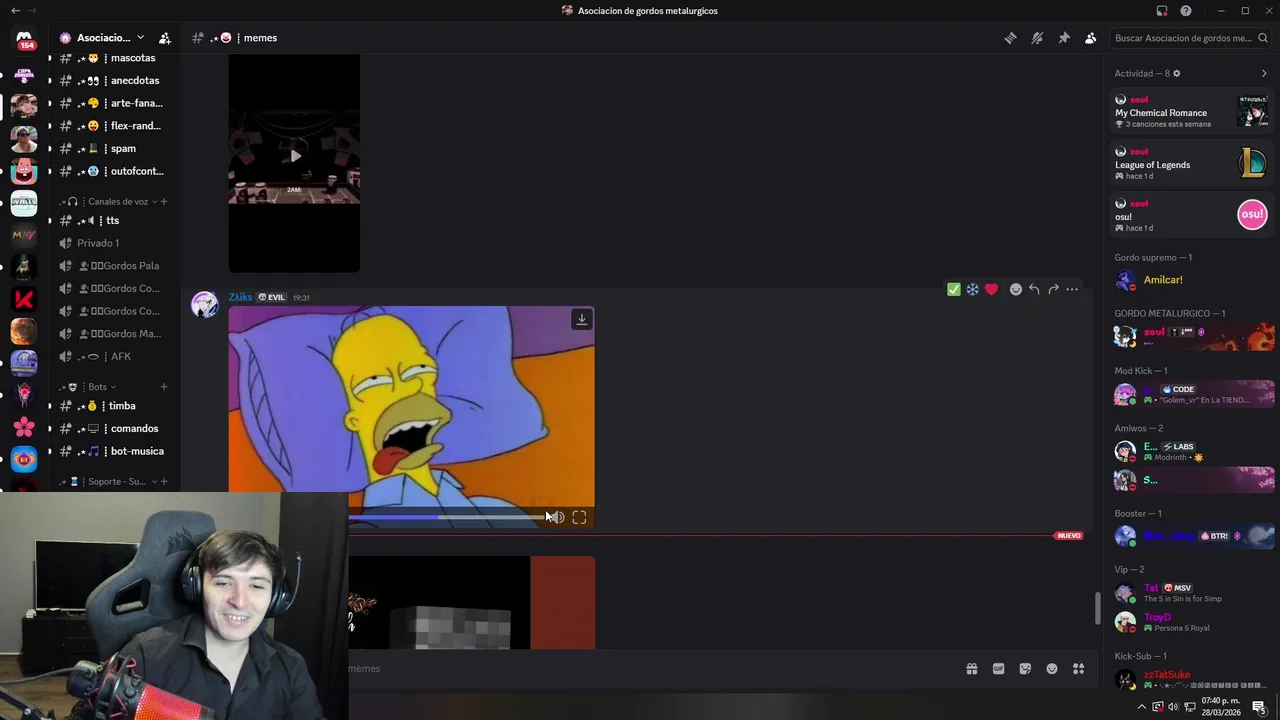Show hidden system tray icons
The height and width of the screenshot is (720, 1280).
coord(1142,706)
